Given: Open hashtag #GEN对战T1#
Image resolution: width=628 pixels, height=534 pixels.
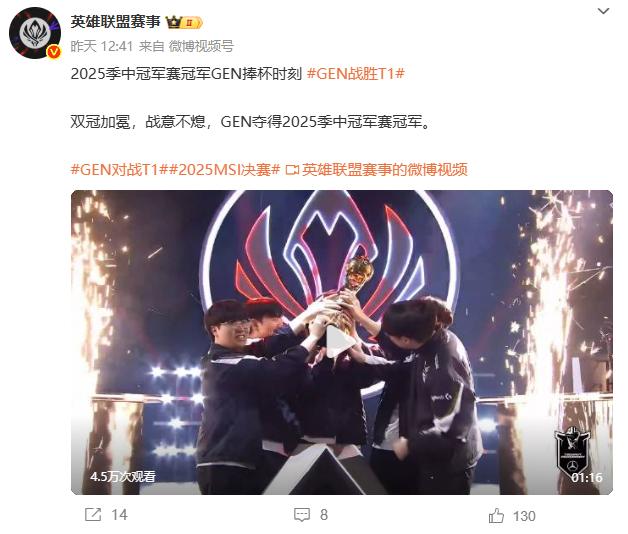Looking at the screenshot, I should (x=119, y=169).
